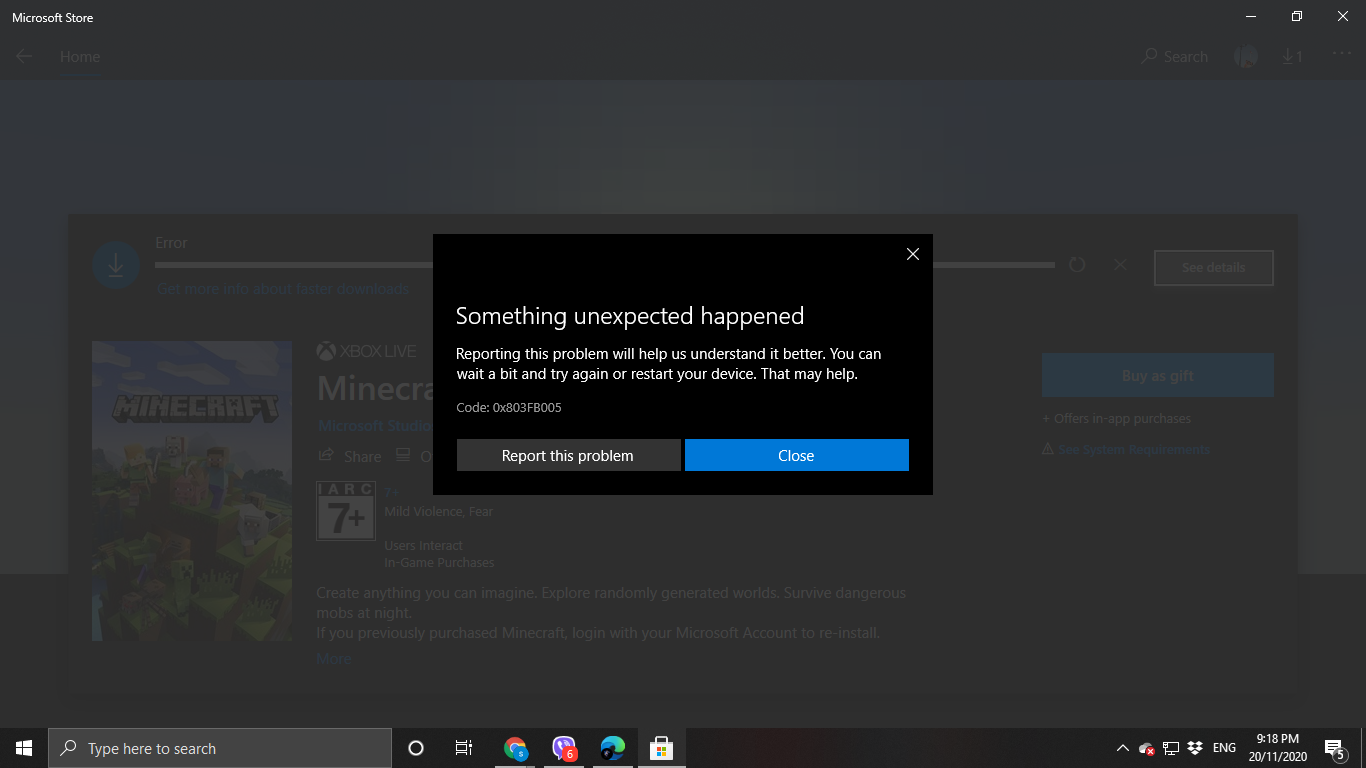Image resolution: width=1366 pixels, height=768 pixels.
Task: Click the Minecraft cover art thumbnail
Action: tap(192, 491)
